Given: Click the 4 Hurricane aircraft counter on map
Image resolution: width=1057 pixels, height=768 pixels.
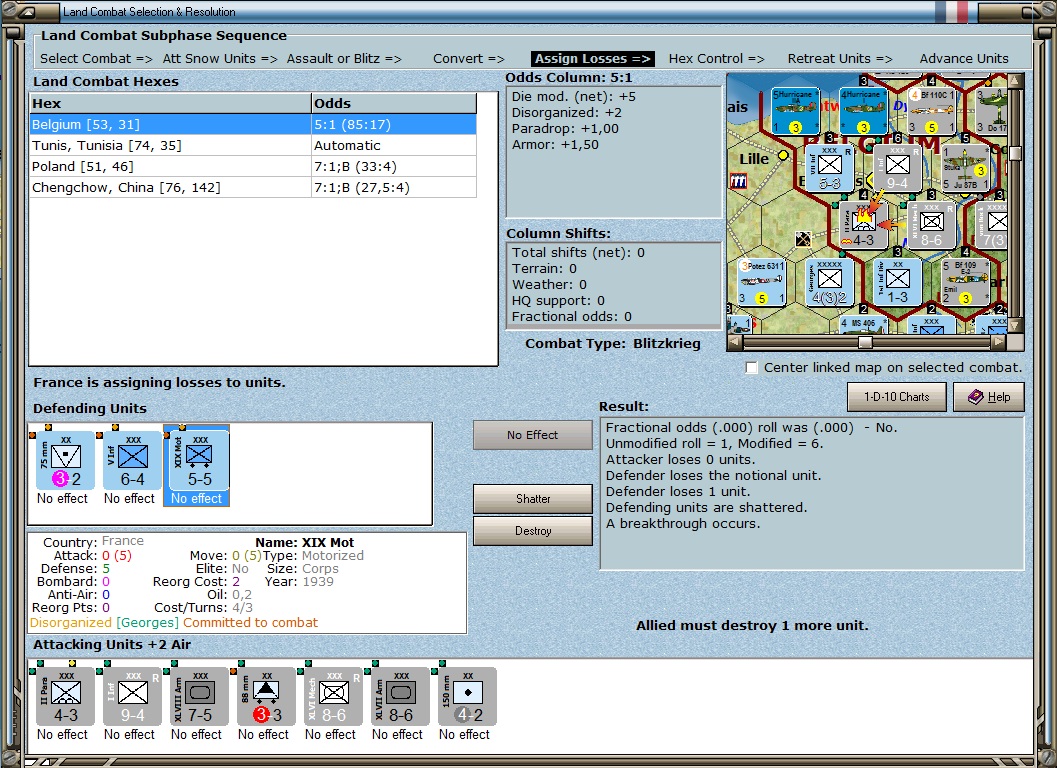Looking at the screenshot, I should 864,111.
